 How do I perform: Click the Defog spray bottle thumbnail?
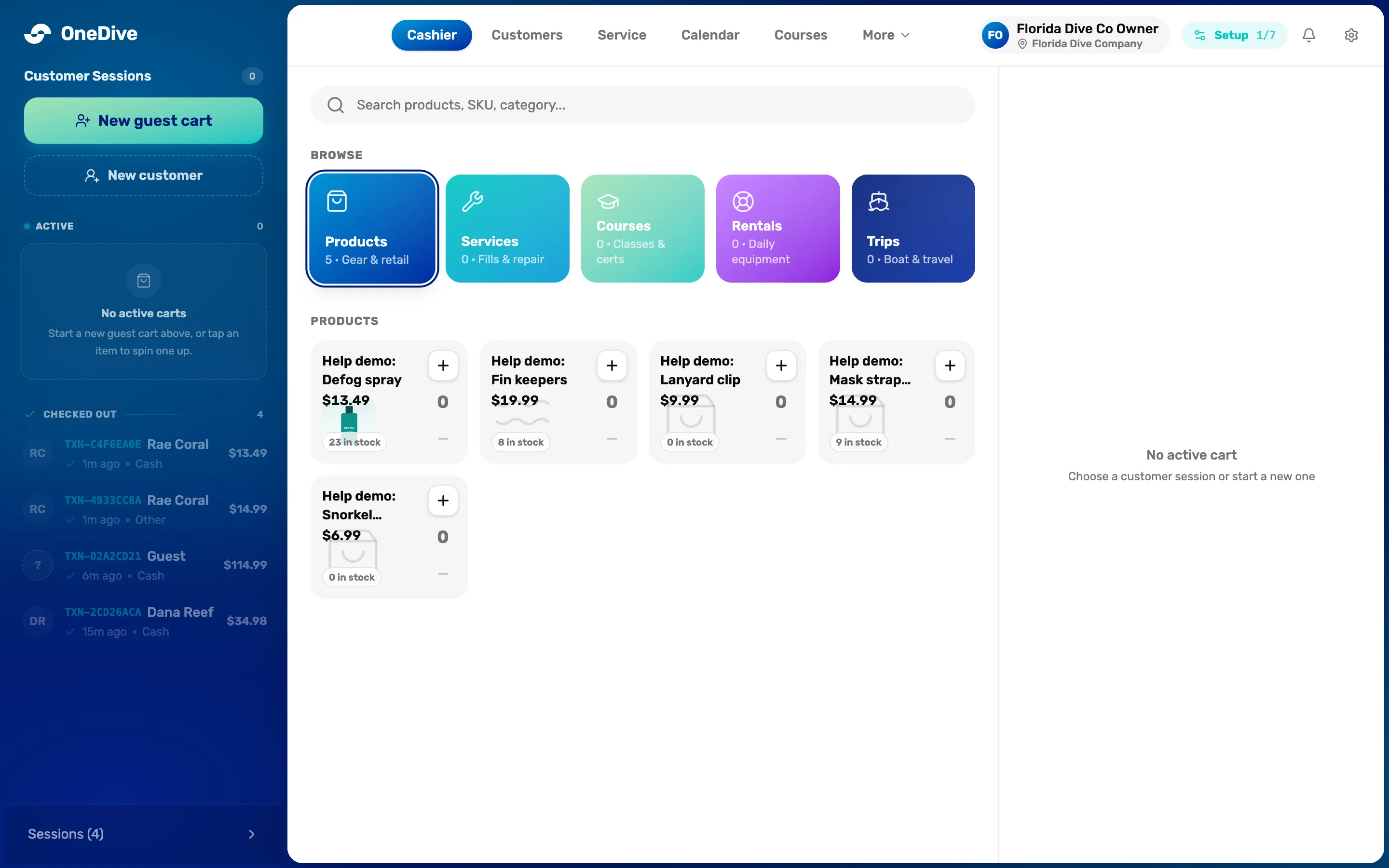point(349,420)
